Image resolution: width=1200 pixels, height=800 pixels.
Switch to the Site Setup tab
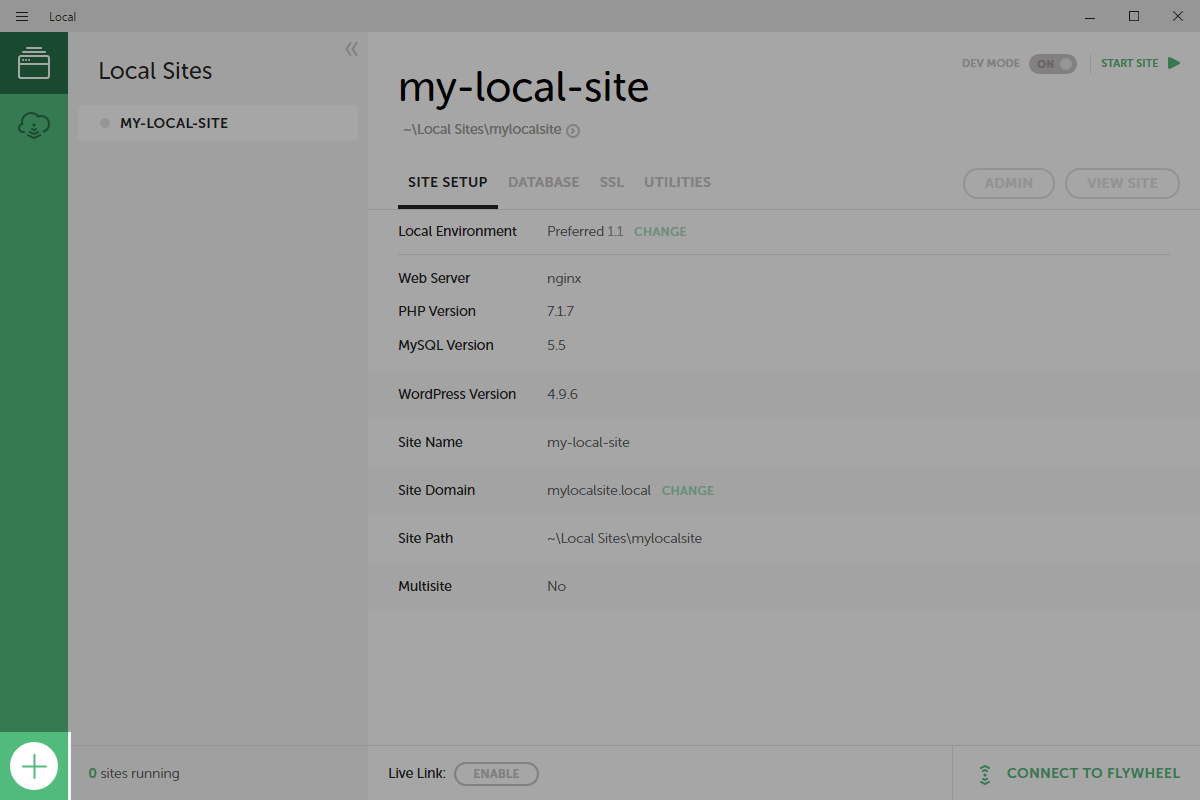(x=448, y=182)
